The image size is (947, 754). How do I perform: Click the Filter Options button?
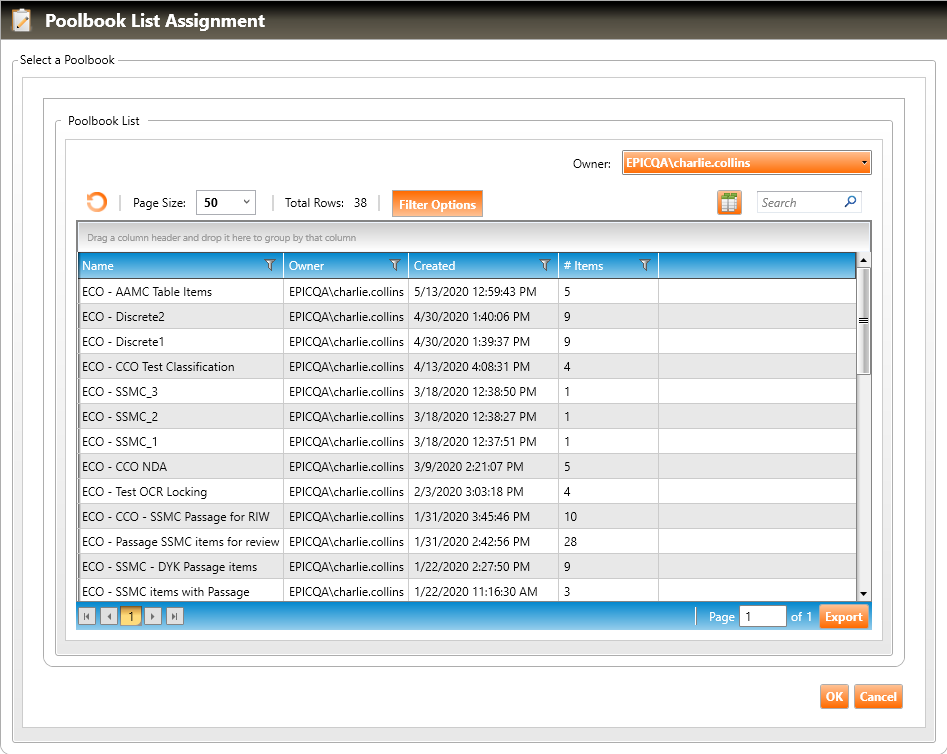(x=437, y=205)
